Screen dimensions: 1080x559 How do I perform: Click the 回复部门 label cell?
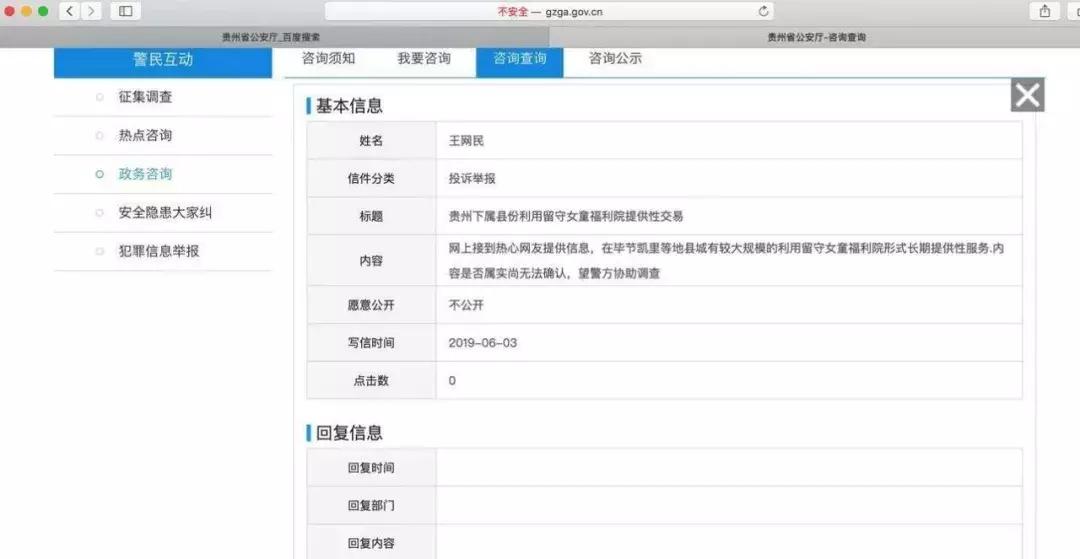[x=371, y=505]
